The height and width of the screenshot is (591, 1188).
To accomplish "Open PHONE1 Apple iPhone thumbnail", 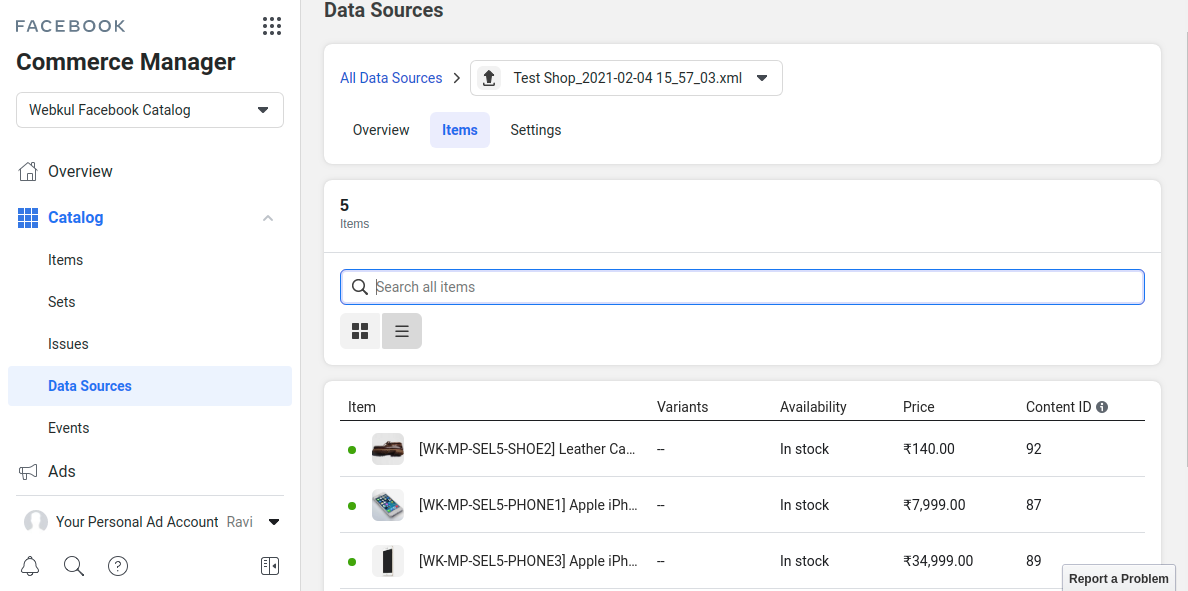I will [388, 505].
